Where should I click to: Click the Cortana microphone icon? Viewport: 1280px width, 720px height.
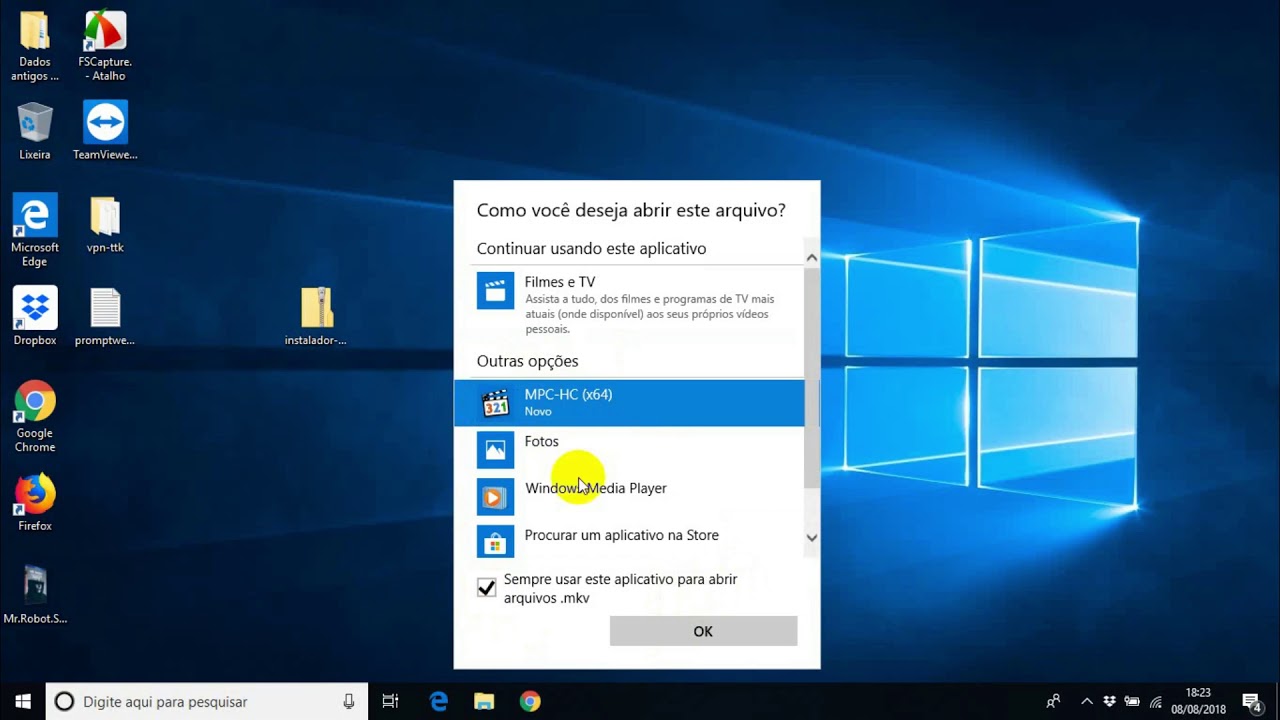pyautogui.click(x=349, y=701)
